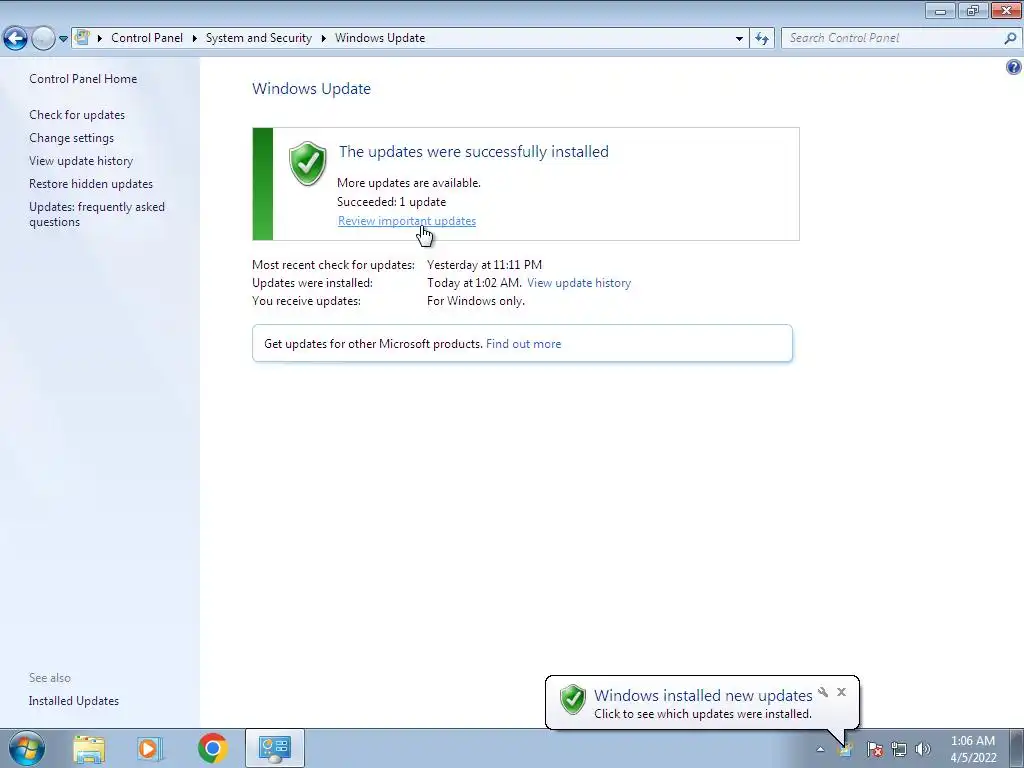The width and height of the screenshot is (1024, 768).
Task: Show hidden tray icons arrow
Action: (x=820, y=749)
